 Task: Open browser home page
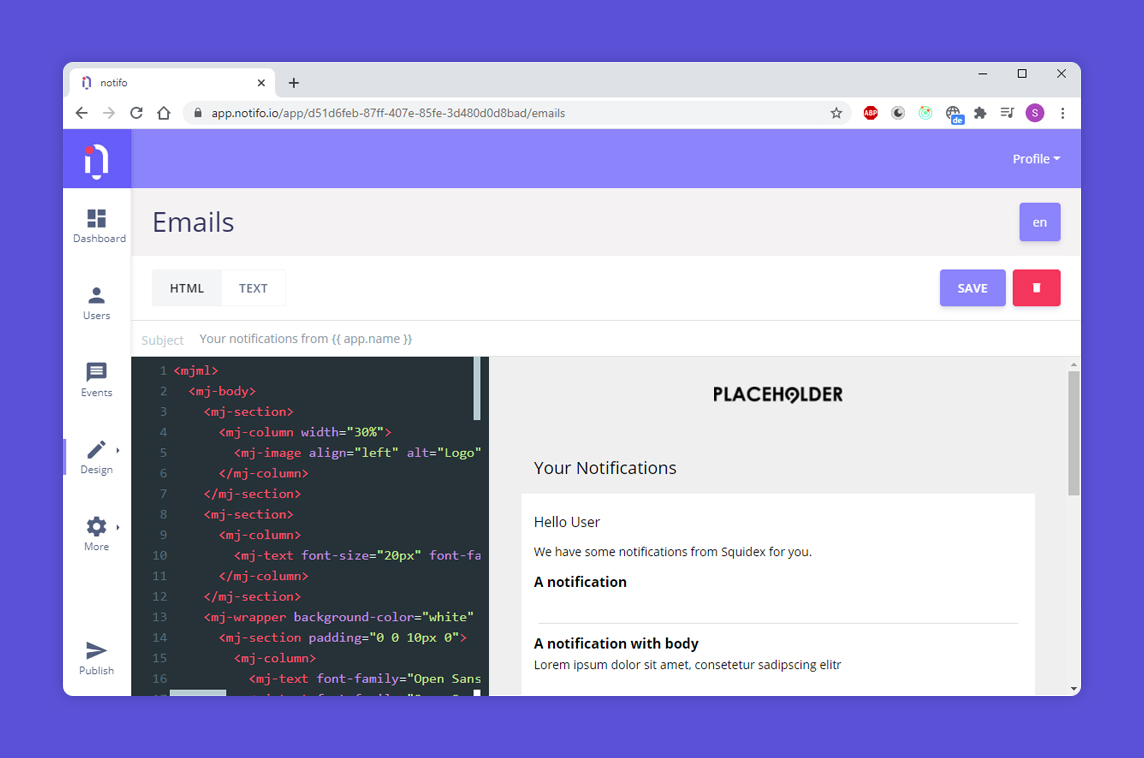point(164,113)
